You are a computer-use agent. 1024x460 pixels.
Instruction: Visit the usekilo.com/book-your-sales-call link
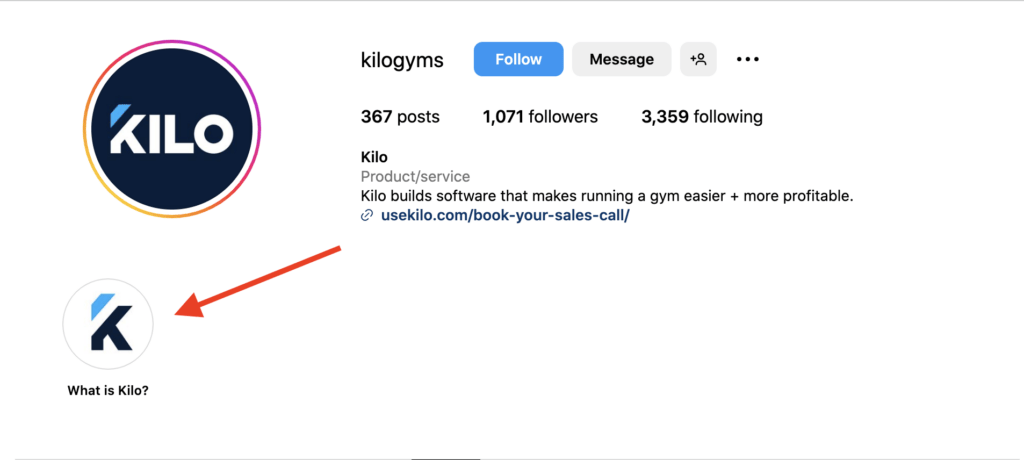click(505, 215)
